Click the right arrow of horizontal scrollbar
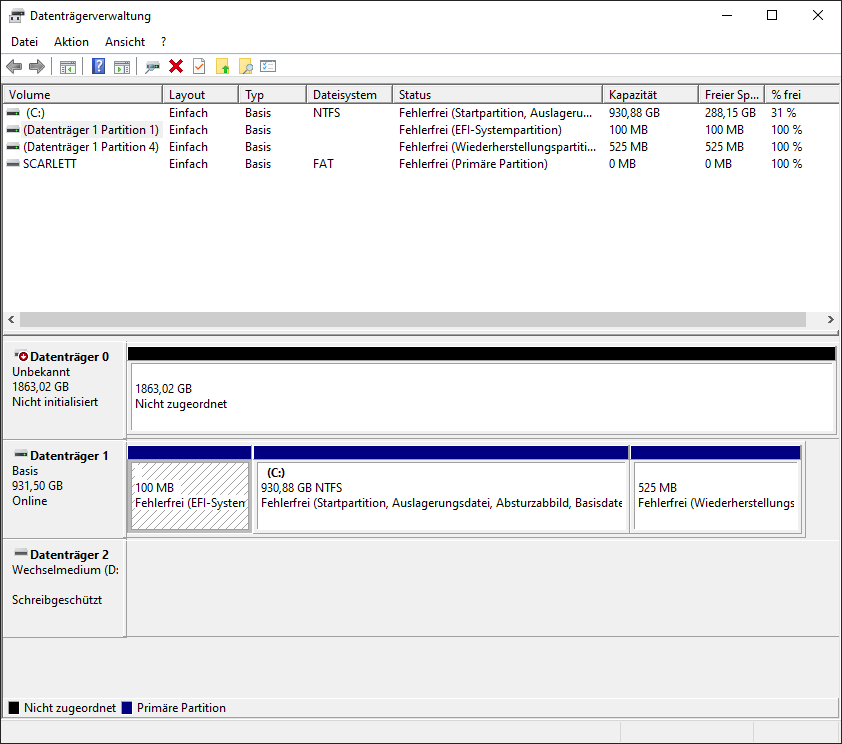Screen dimensions: 842x744 830,319
